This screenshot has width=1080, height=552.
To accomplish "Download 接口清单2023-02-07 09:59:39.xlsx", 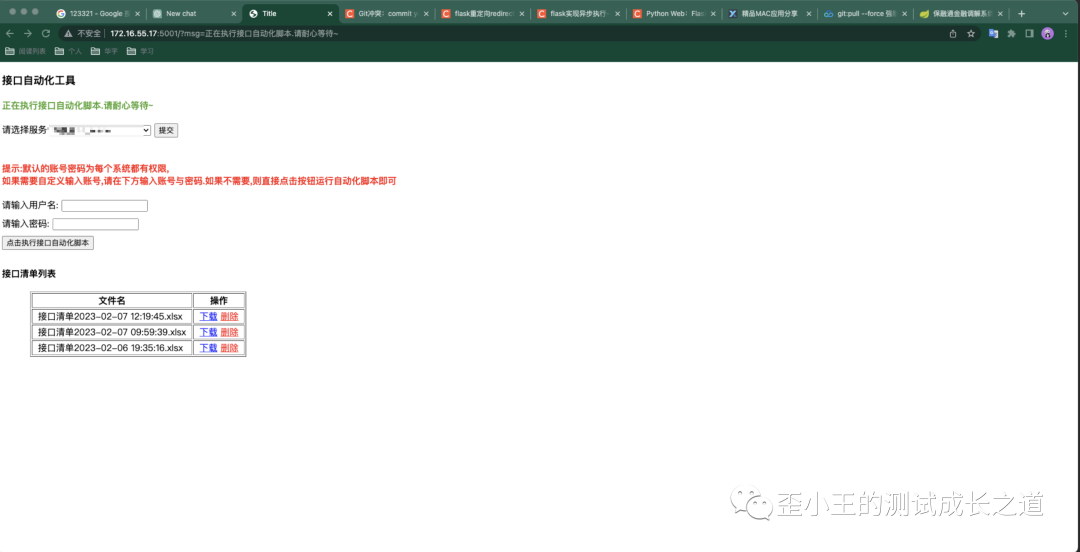I will coord(208,332).
